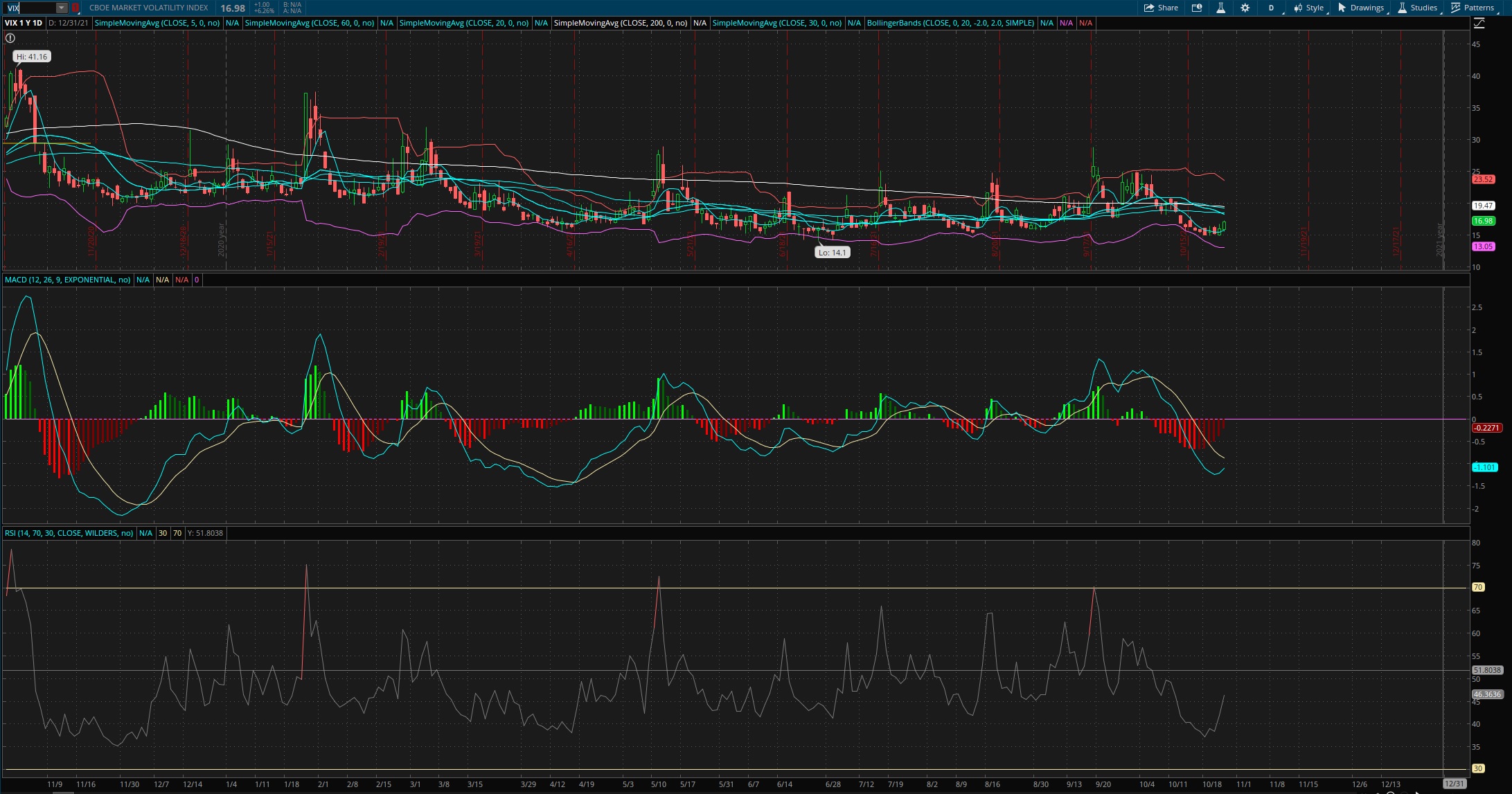Open the Patterns menu
The image size is (1512, 794).
pyautogui.click(x=1473, y=8)
